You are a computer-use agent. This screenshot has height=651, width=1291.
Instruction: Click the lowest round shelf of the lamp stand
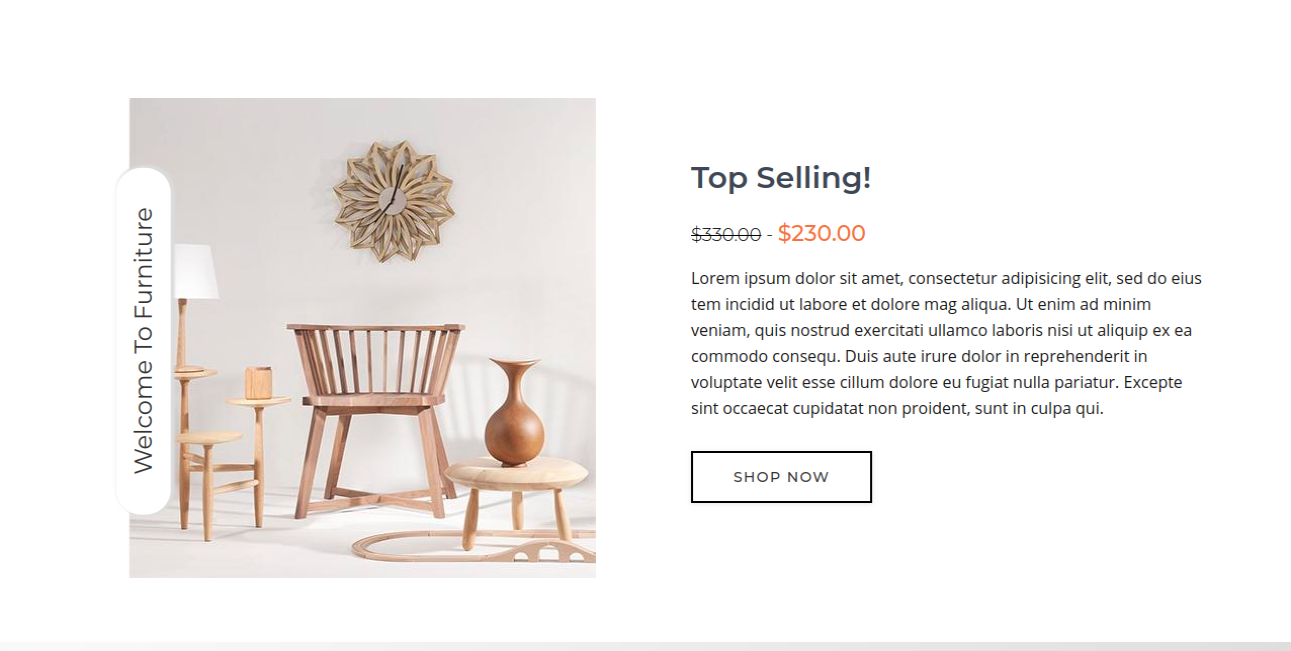209,438
